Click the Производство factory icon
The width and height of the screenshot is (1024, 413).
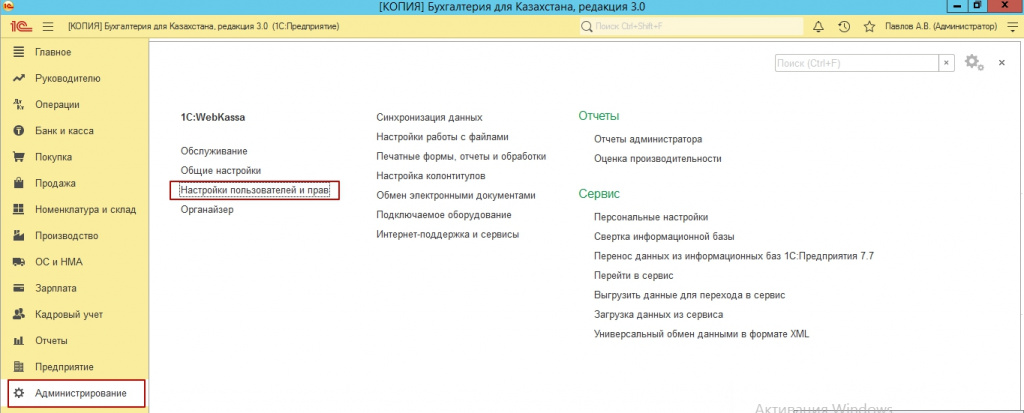[x=19, y=236]
